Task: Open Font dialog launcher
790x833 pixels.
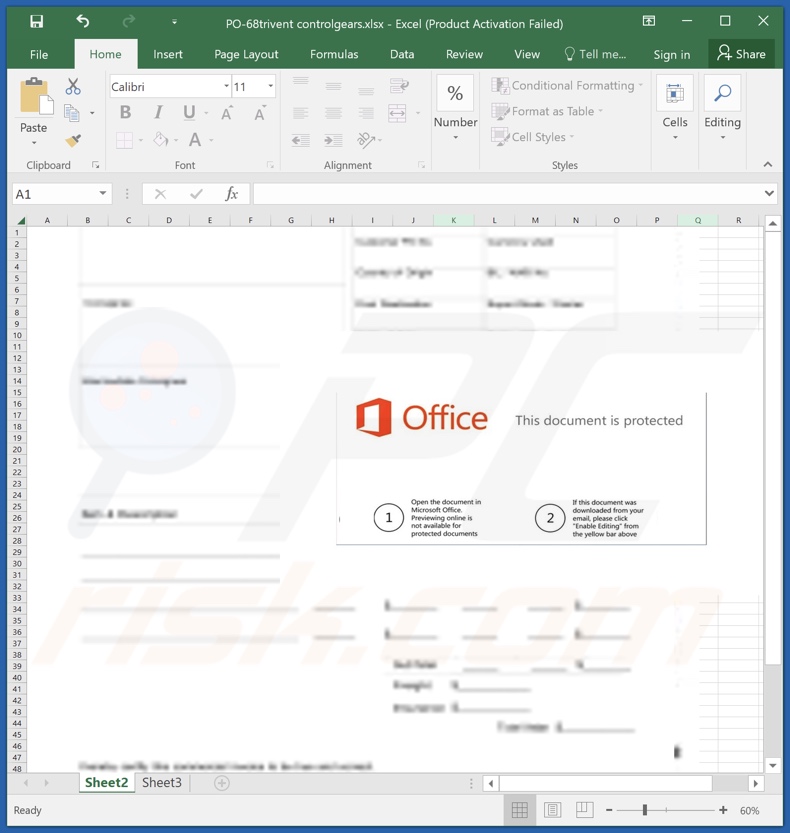Action: pyautogui.click(x=270, y=165)
